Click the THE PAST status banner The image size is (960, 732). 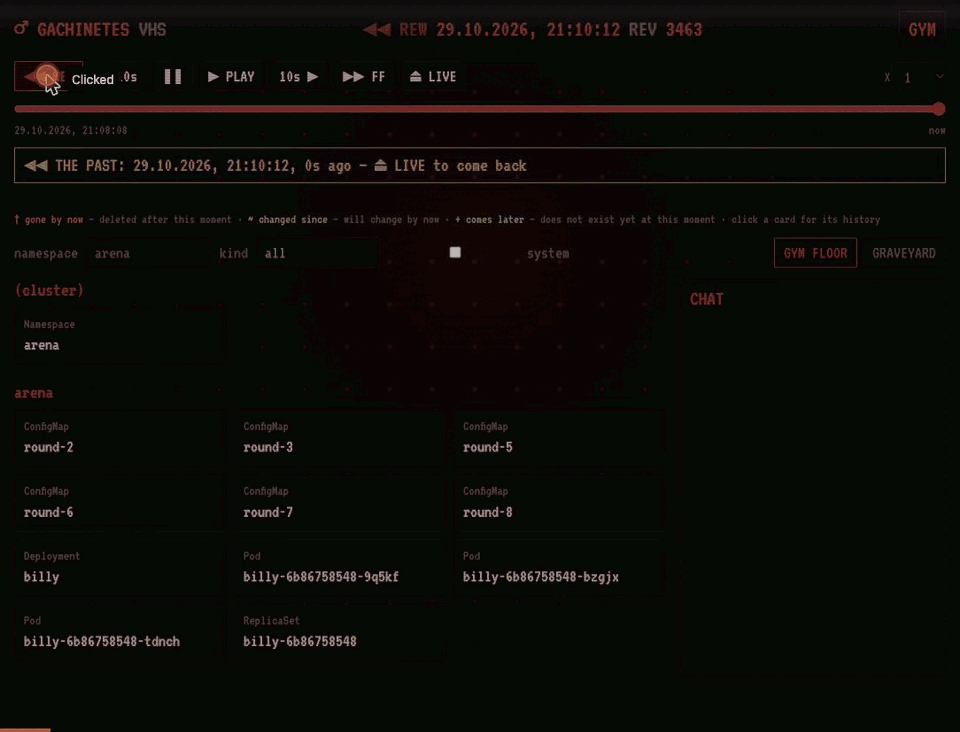pyautogui.click(x=480, y=165)
